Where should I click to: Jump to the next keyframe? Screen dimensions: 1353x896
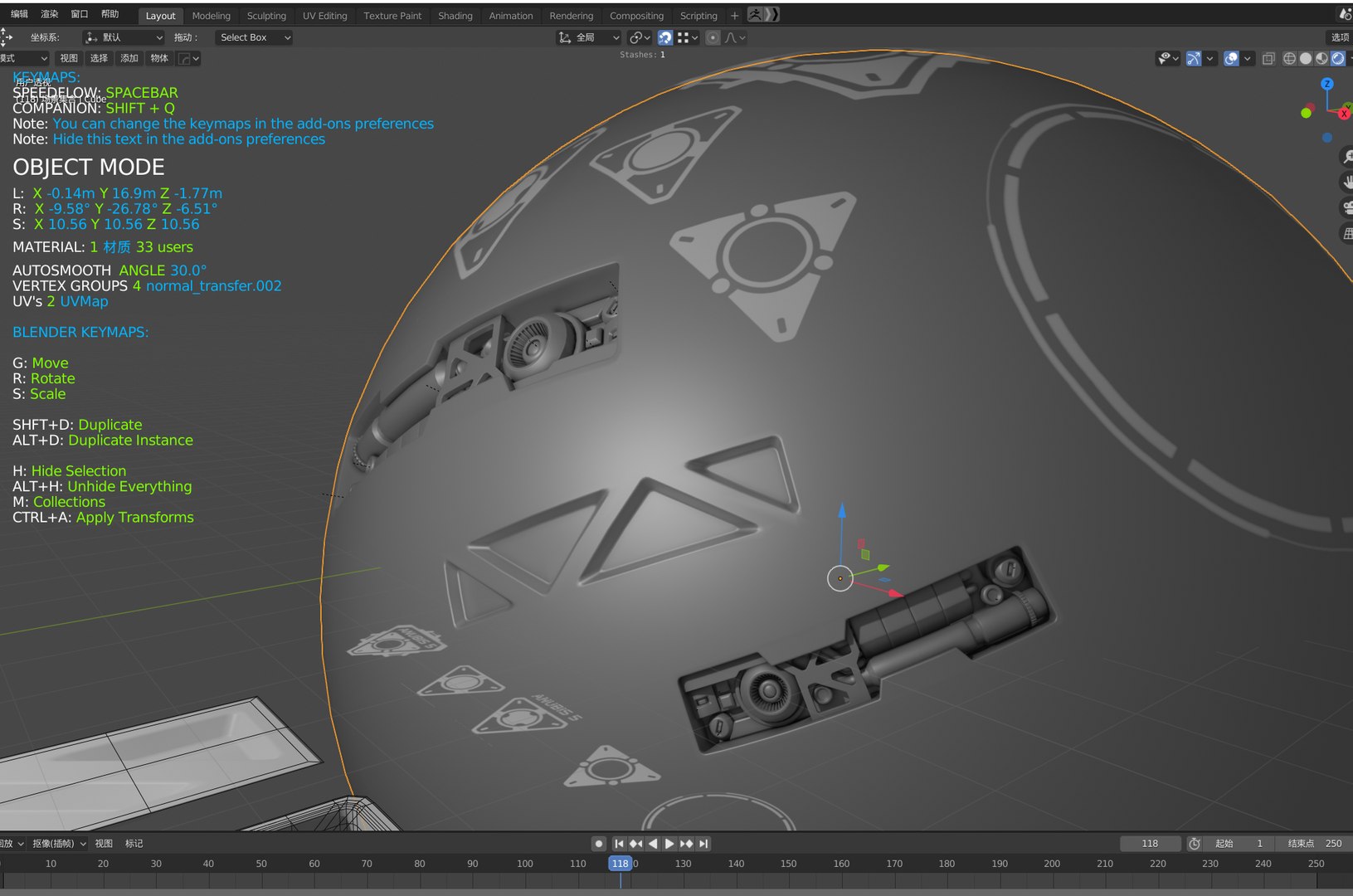pyautogui.click(x=686, y=843)
